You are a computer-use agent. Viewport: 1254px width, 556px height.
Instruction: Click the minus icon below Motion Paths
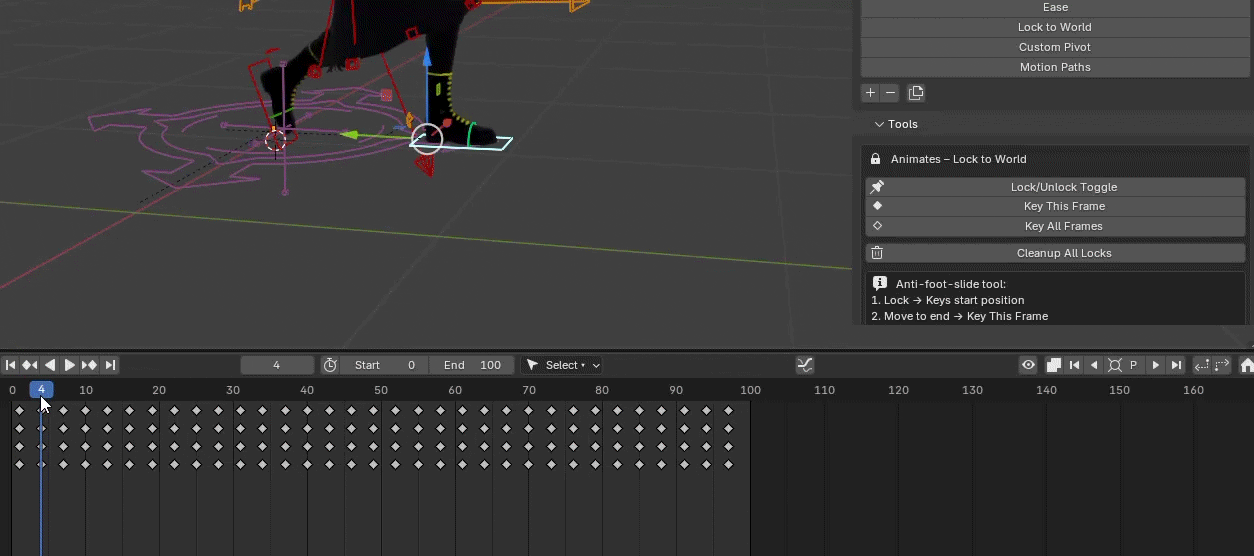click(x=890, y=93)
